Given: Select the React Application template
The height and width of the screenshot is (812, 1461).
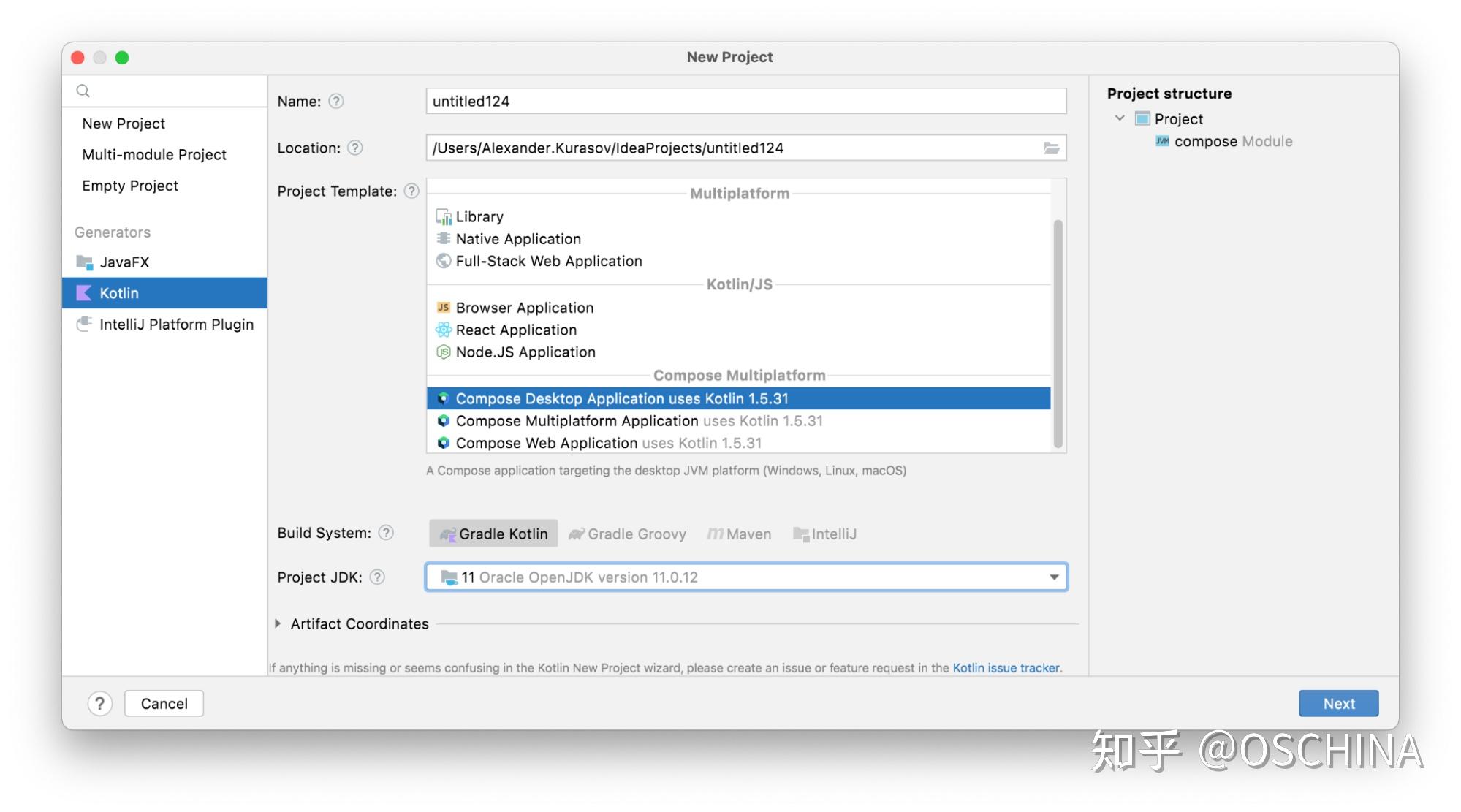Looking at the screenshot, I should coord(515,330).
